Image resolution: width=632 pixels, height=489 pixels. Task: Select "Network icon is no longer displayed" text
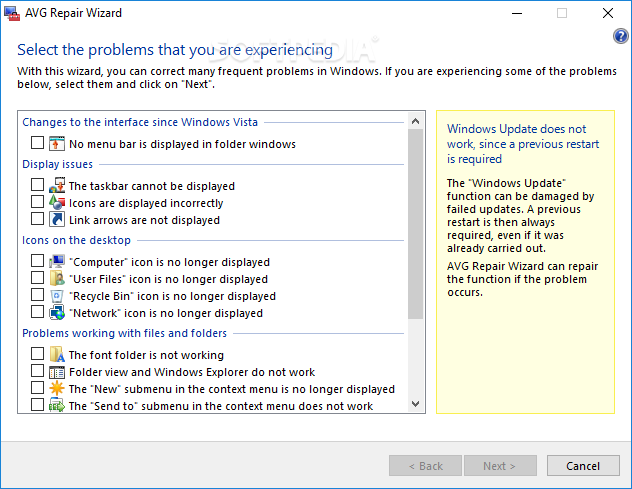(166, 313)
